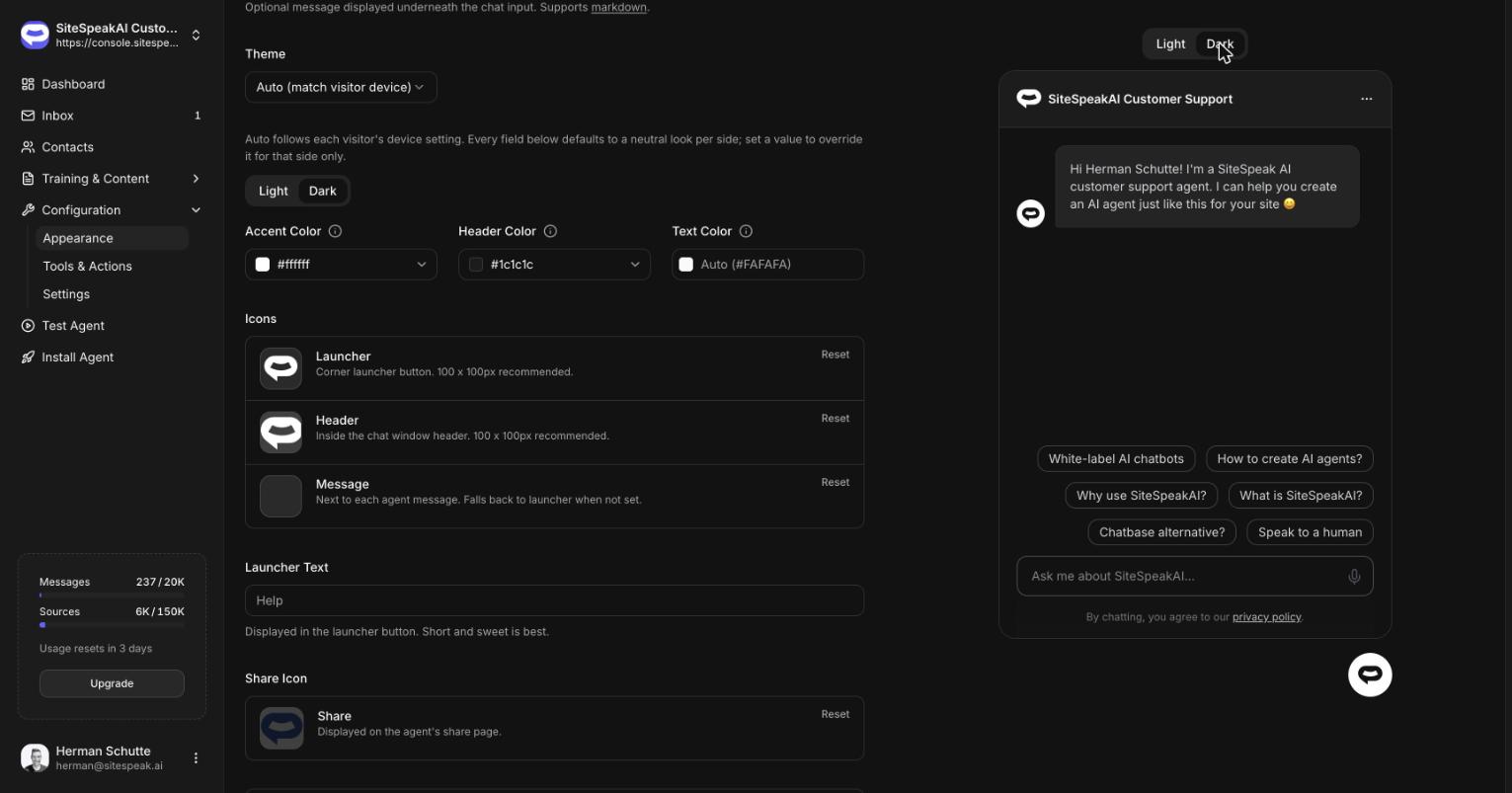Click the Text Color input field
1512x793 pixels.
(768, 265)
